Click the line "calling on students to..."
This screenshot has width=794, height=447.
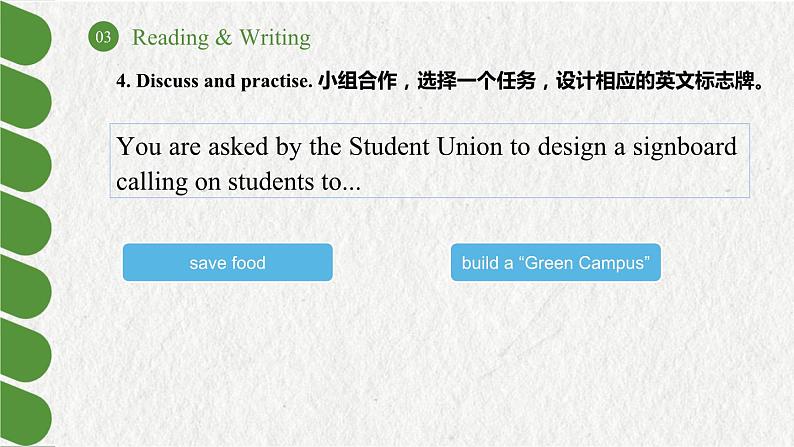click(x=239, y=182)
